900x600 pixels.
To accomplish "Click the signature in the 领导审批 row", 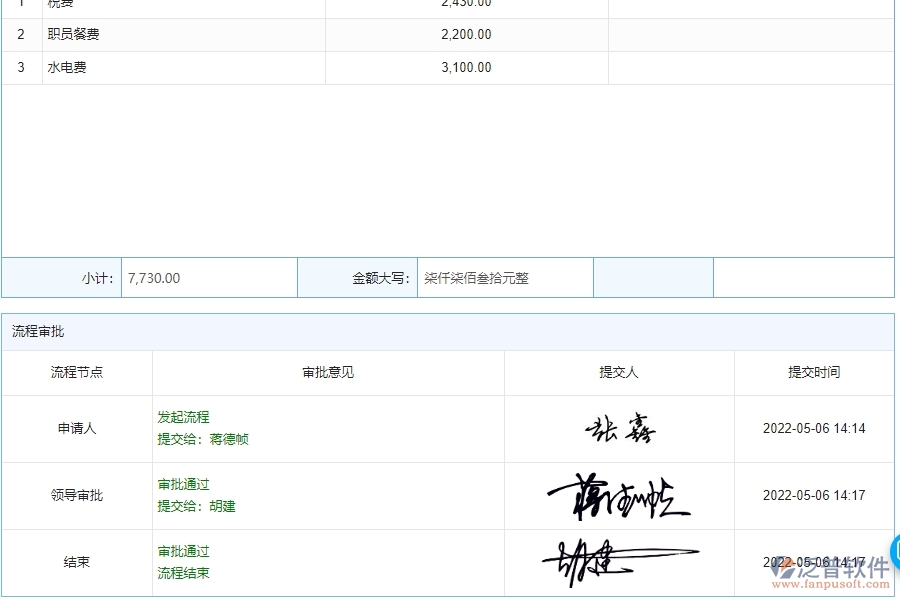I will click(619, 494).
